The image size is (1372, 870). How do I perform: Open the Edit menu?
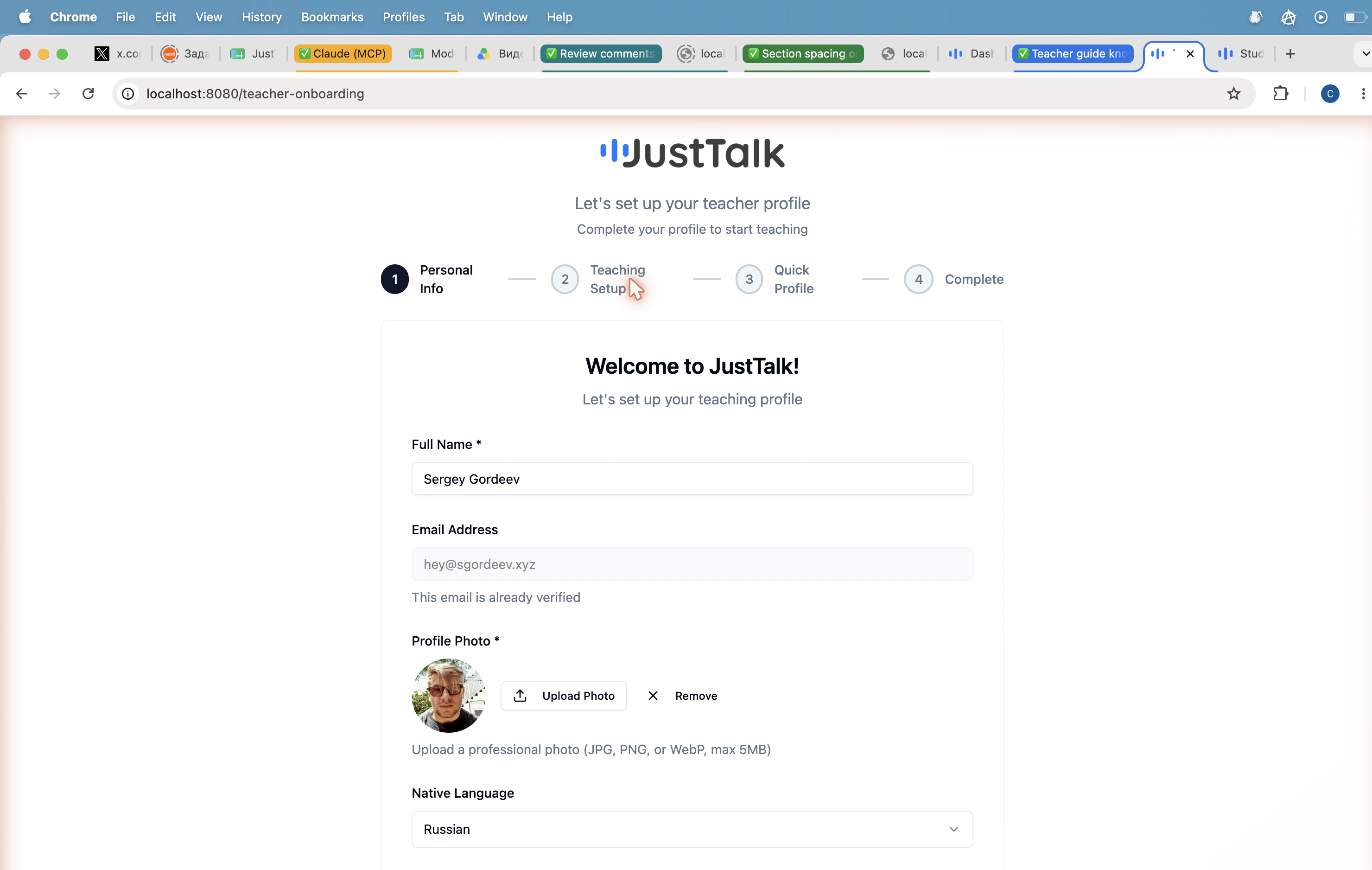[165, 17]
